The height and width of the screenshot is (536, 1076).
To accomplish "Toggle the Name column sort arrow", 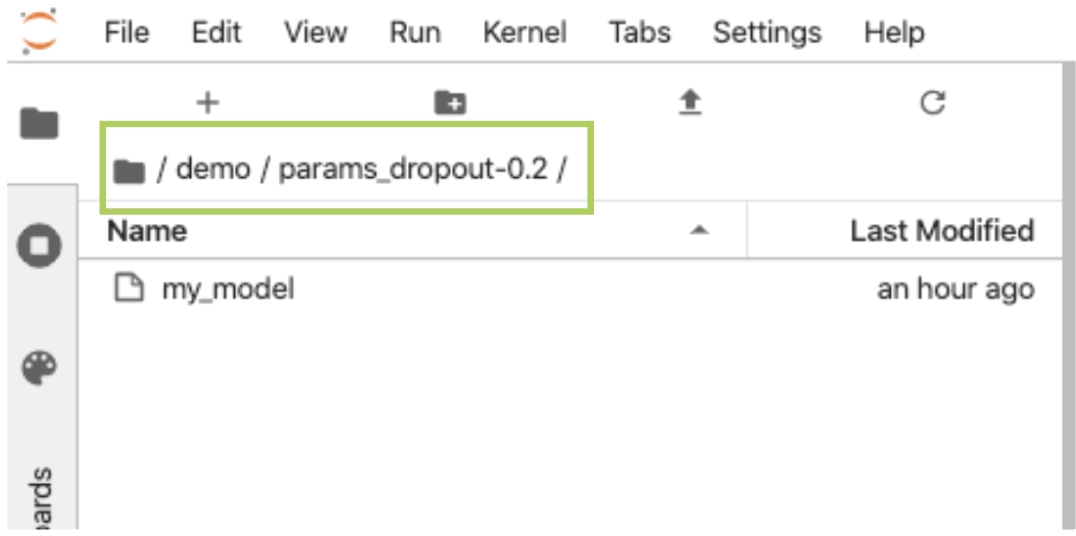I will pos(699,231).
